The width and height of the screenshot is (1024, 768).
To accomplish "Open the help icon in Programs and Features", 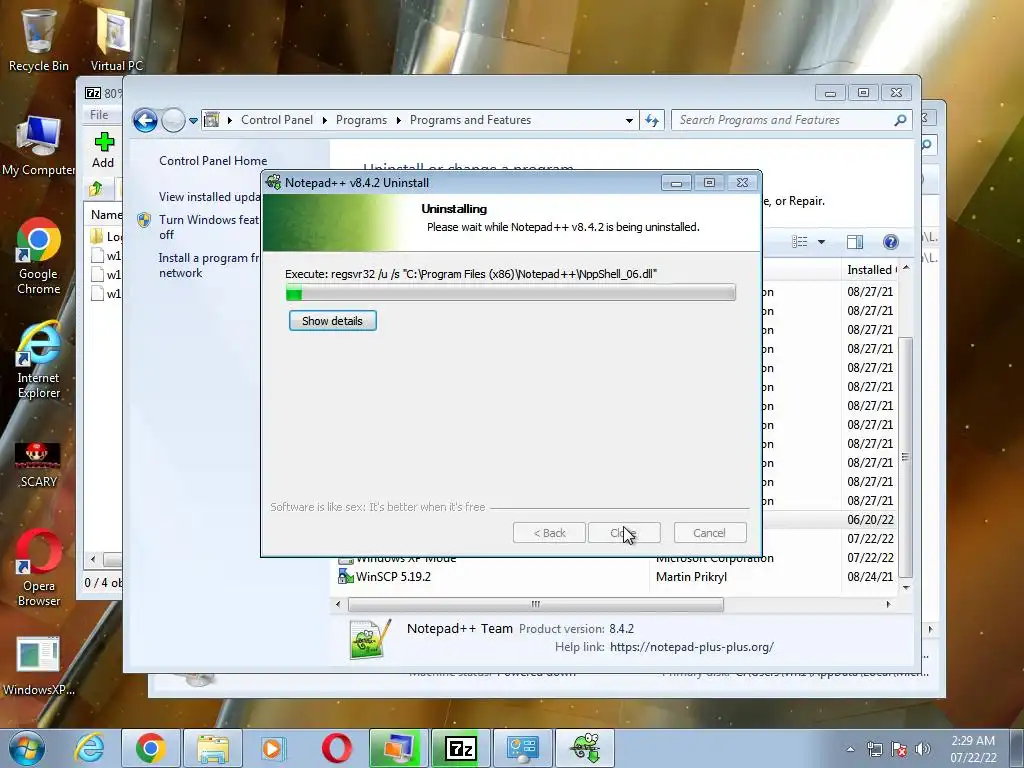I will (890, 242).
